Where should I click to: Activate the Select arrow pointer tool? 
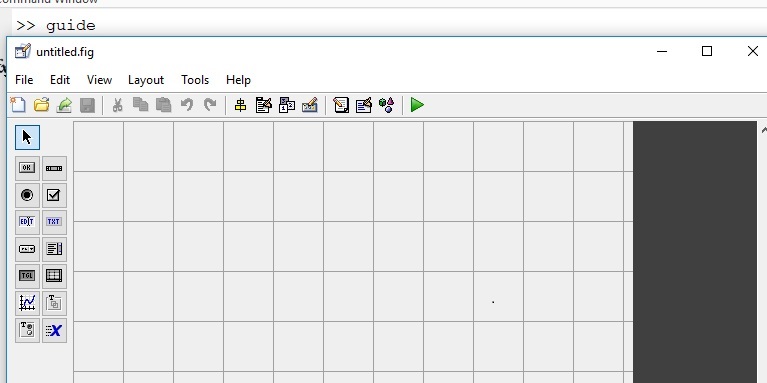(27, 137)
